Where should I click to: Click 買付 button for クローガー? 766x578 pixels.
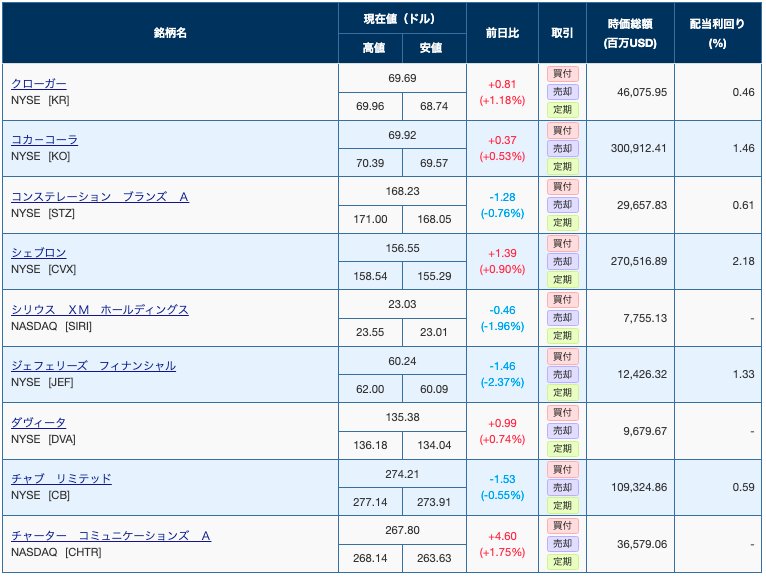(x=563, y=74)
